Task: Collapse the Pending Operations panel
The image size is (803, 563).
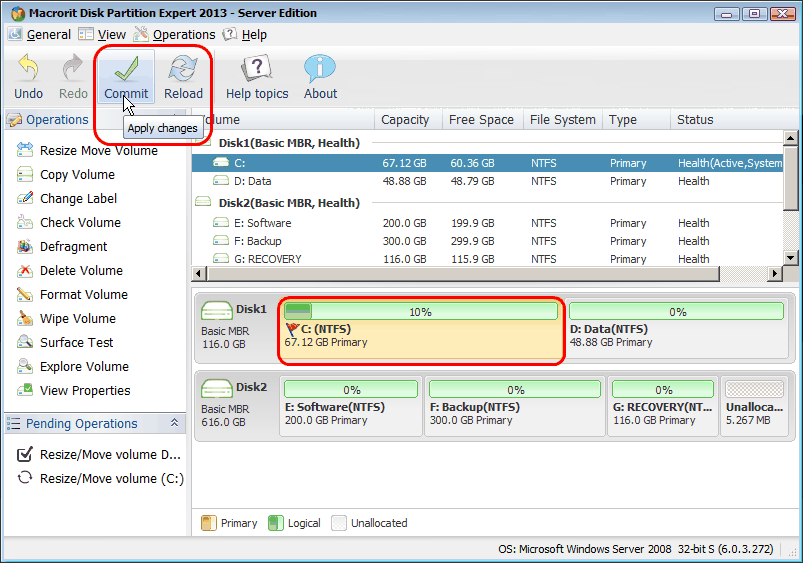Action: (174, 423)
